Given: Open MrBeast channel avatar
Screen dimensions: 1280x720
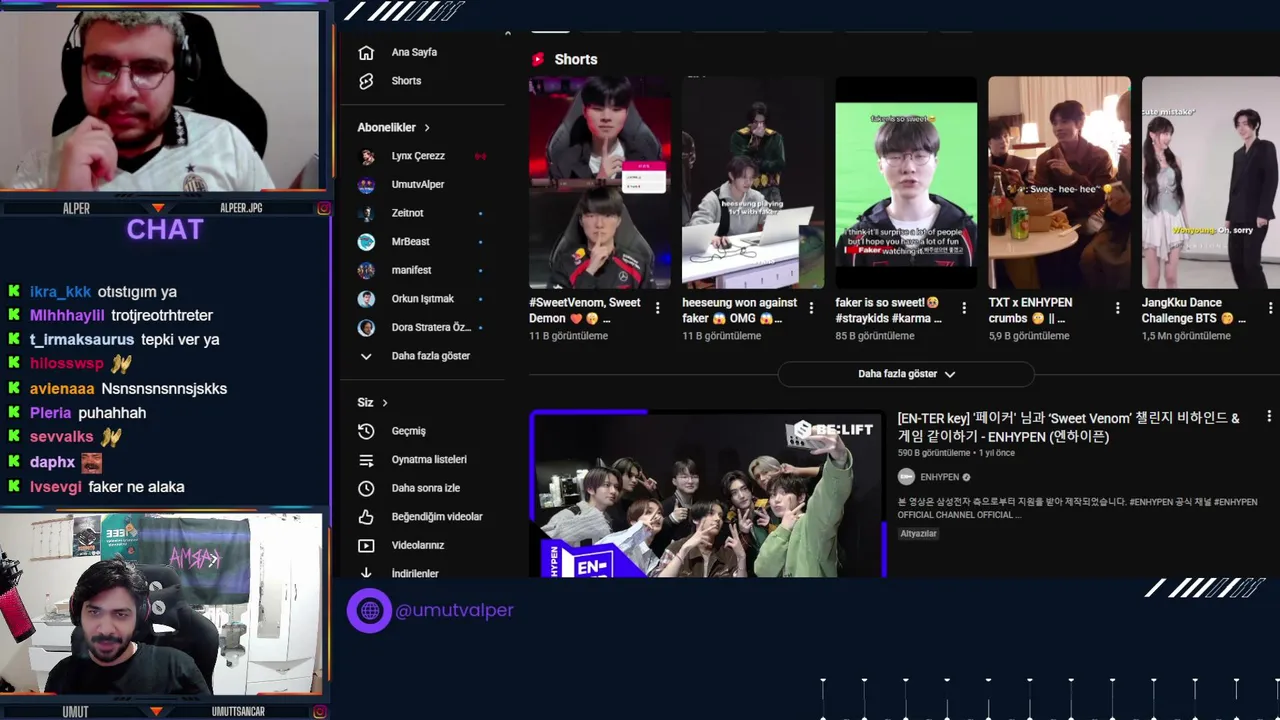Looking at the screenshot, I should [367, 242].
